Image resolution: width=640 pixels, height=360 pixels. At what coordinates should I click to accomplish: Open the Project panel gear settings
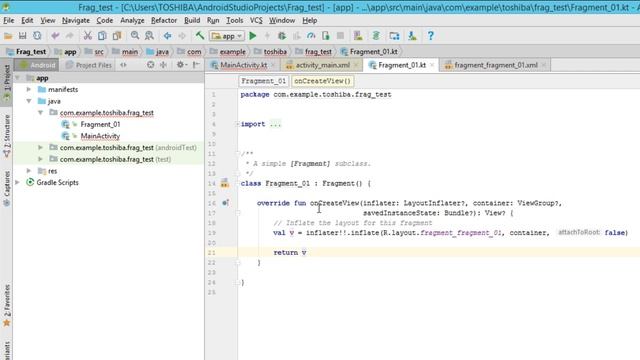pos(181,65)
